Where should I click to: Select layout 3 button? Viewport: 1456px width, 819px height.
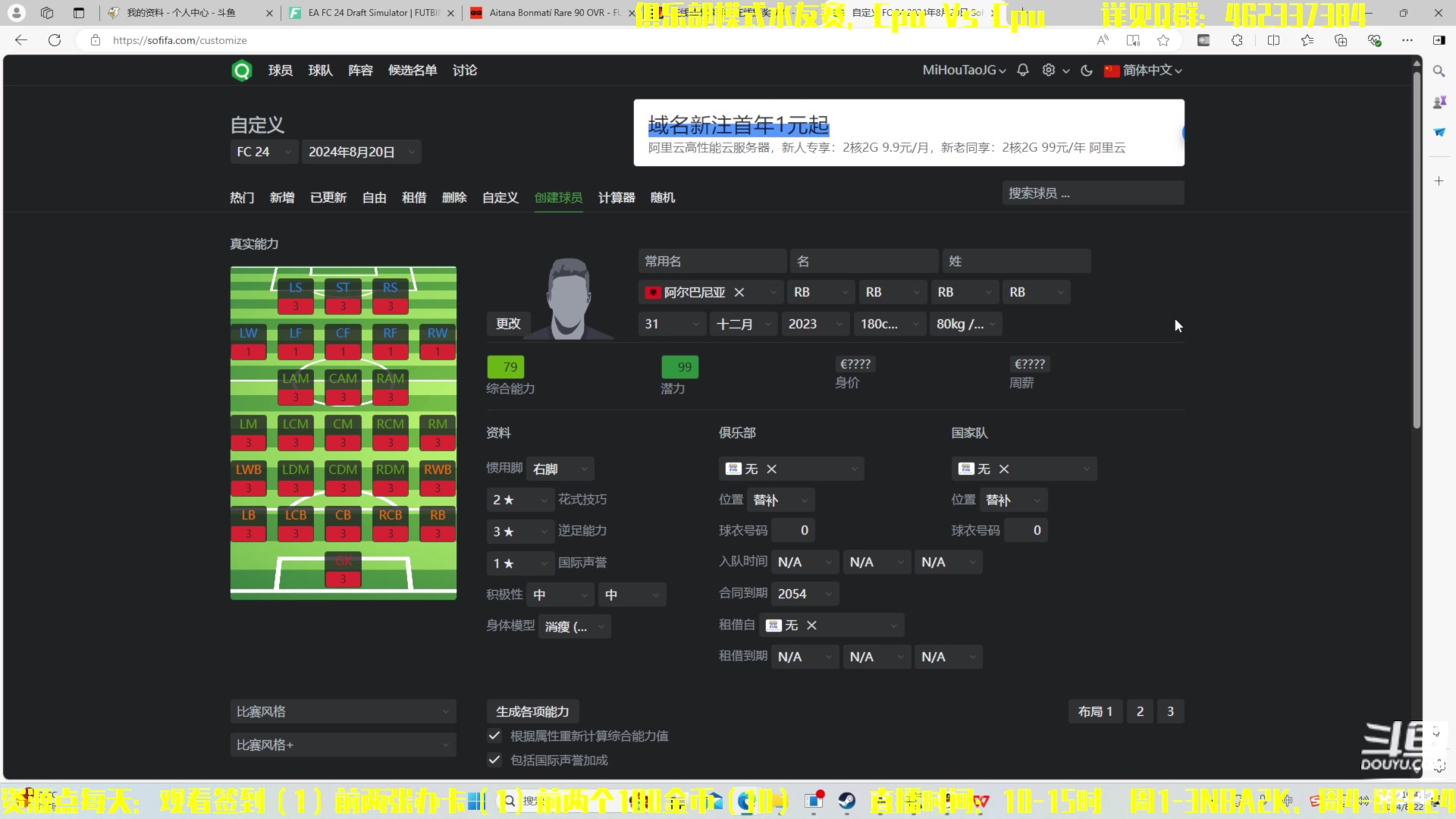click(x=1170, y=711)
